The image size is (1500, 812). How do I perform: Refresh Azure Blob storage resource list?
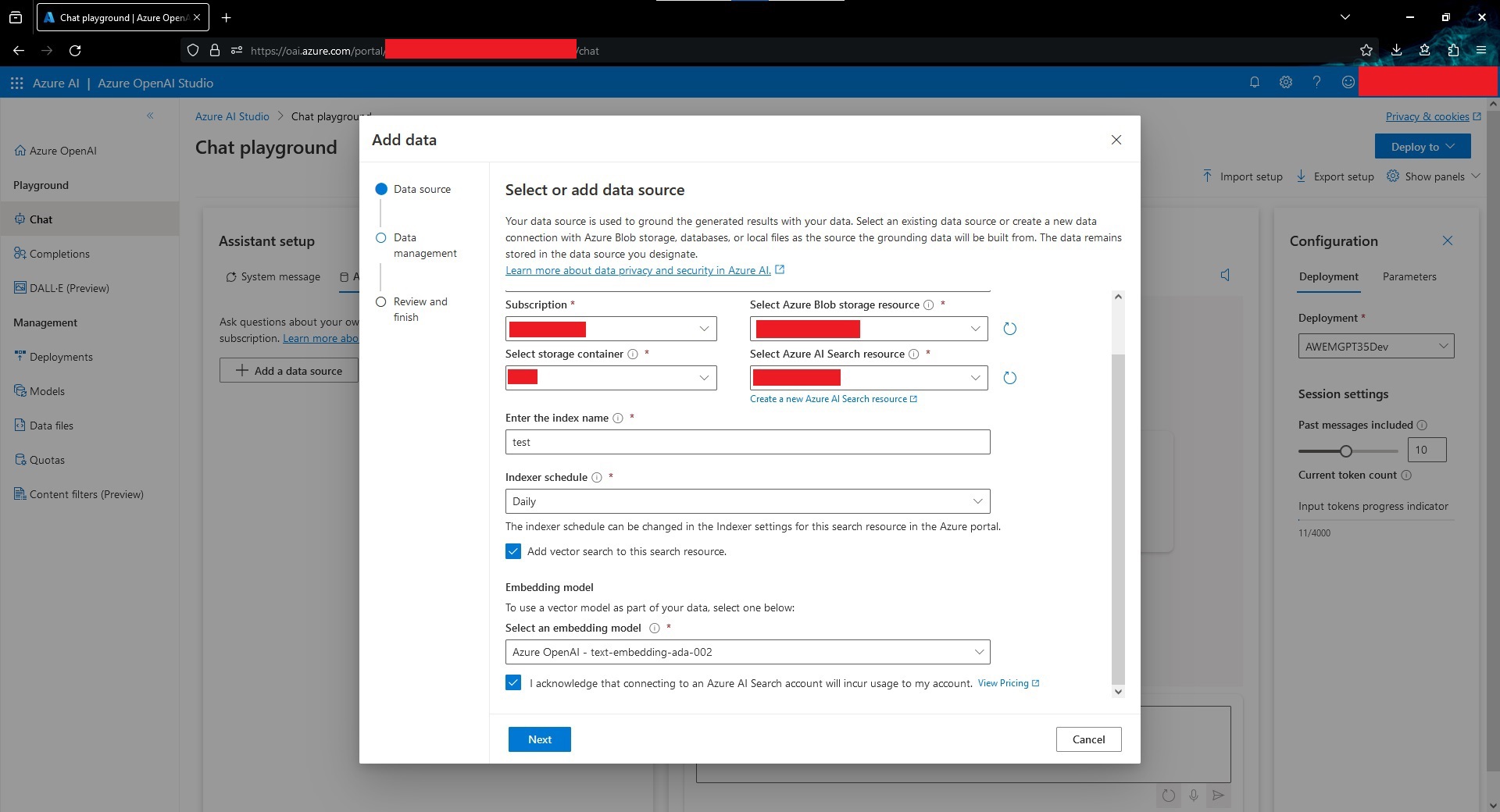point(1010,329)
